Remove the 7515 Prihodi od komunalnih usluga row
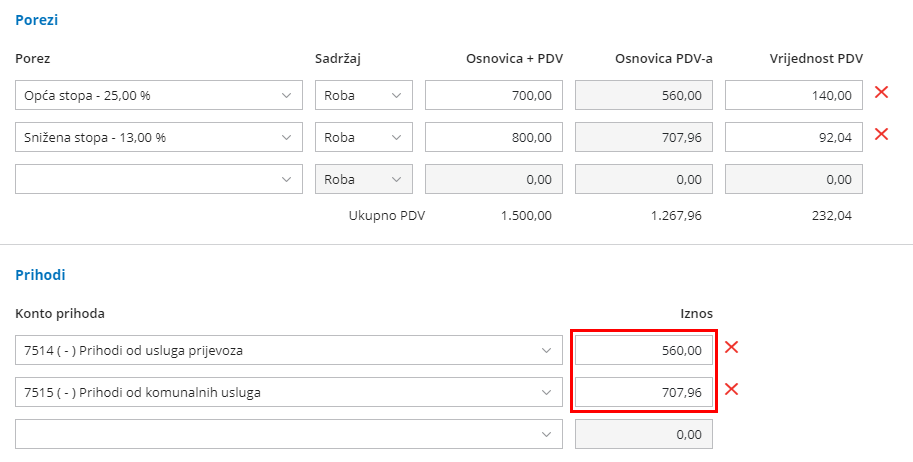Viewport: 913px width, 462px height. tap(731, 389)
